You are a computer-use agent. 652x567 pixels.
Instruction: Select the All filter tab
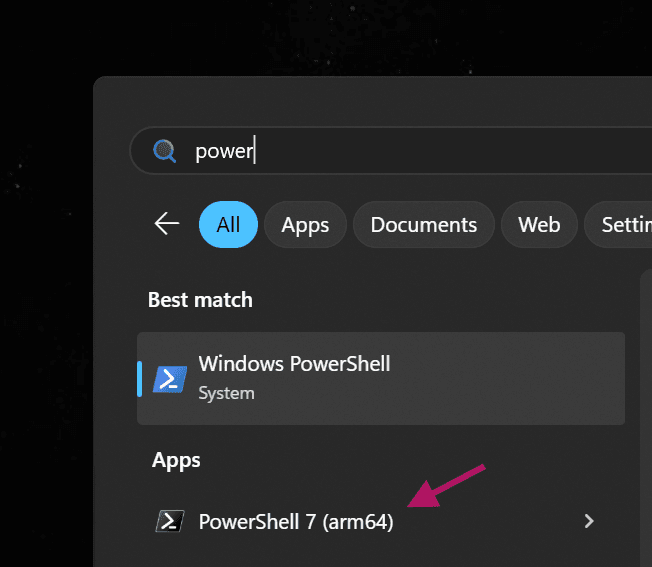[x=228, y=224]
